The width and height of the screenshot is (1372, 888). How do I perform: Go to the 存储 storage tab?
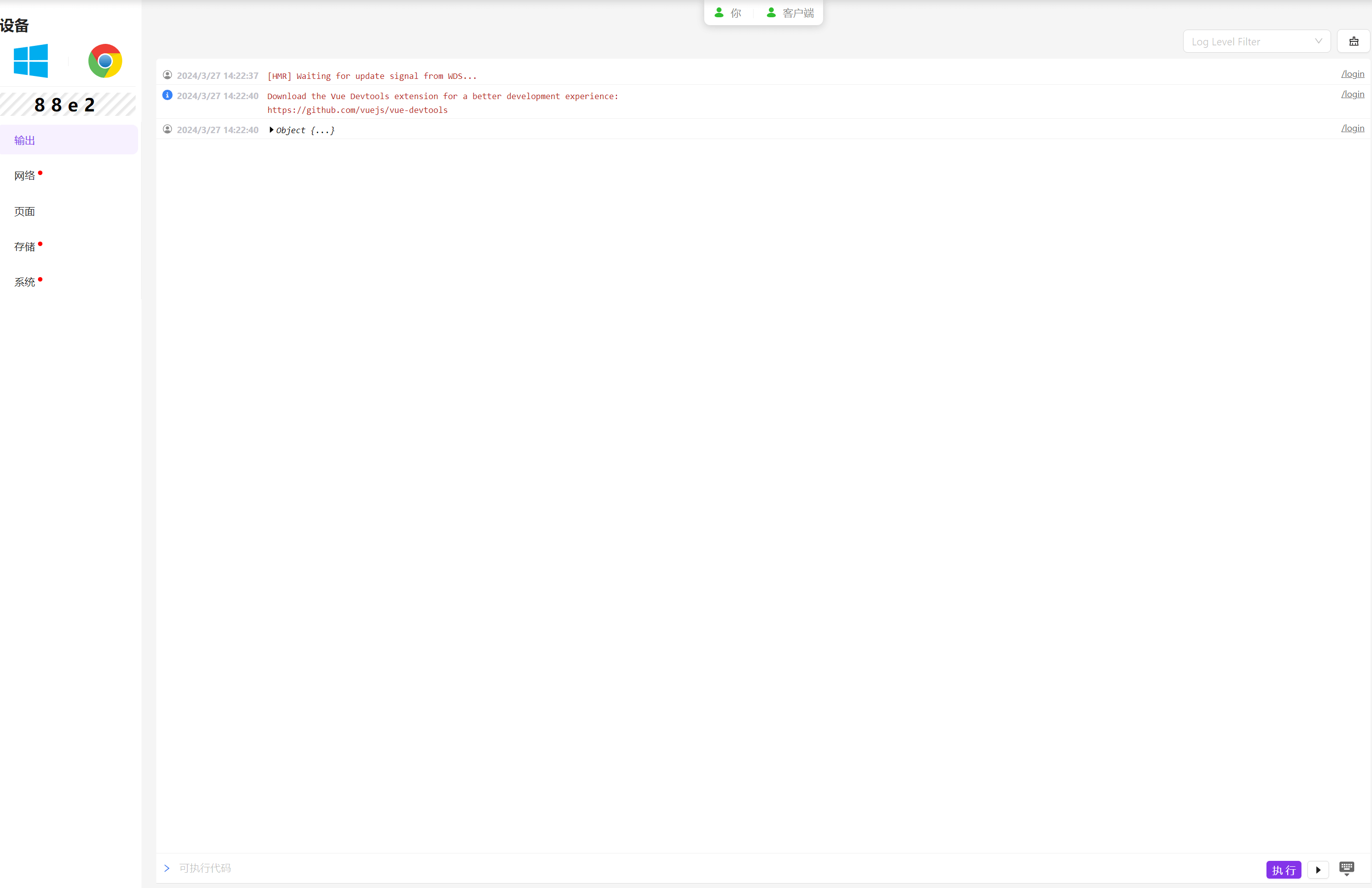click(25, 247)
